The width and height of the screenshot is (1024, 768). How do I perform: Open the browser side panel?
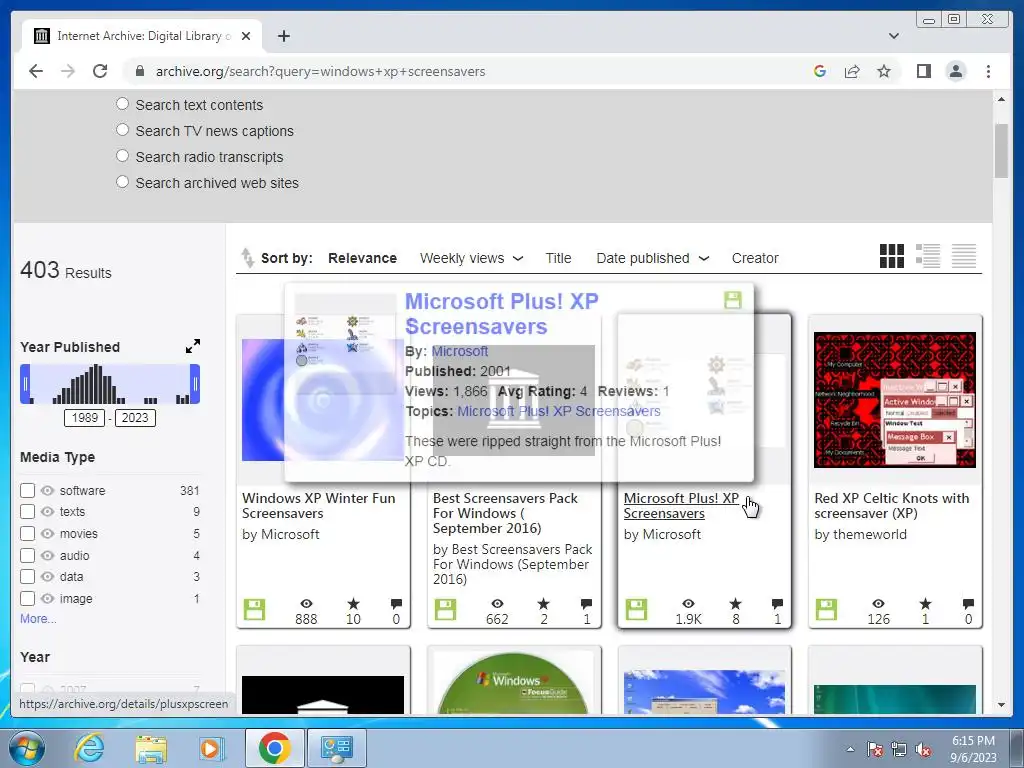click(923, 71)
